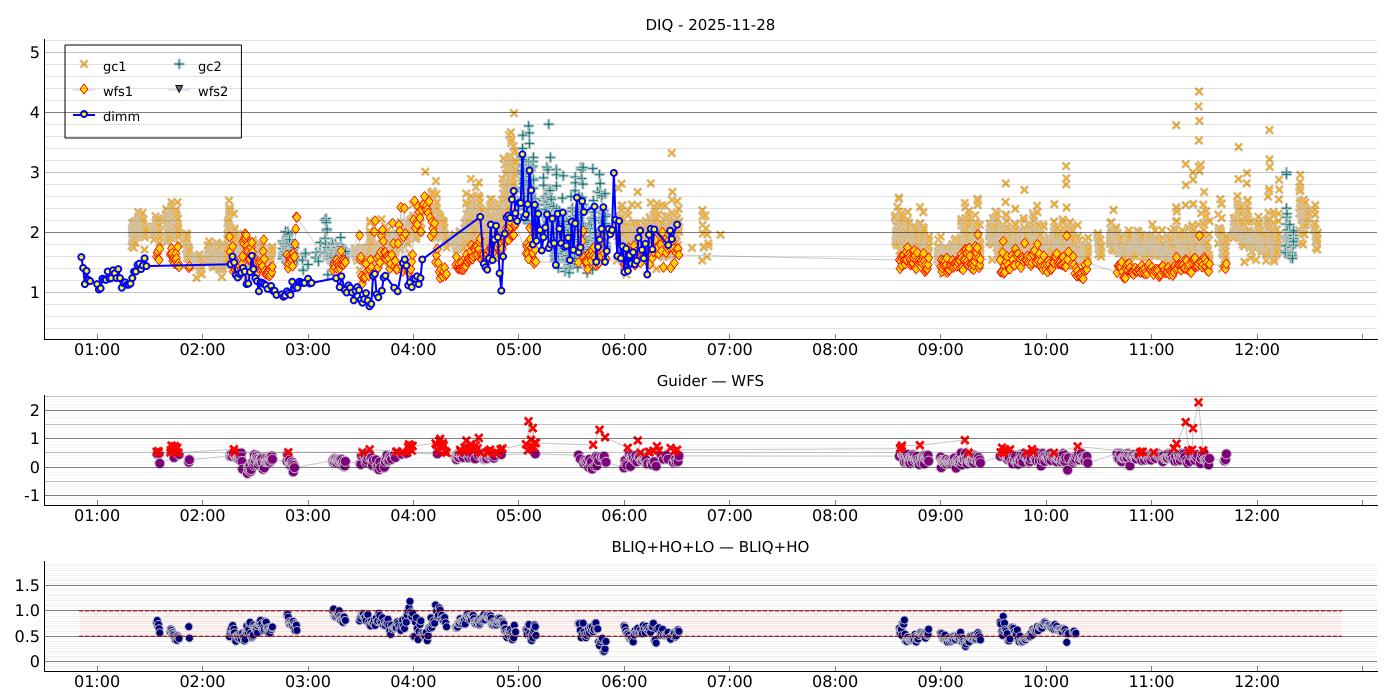Click the 06:00 tick in Guider panel
1400x700 pixels.
(625, 516)
